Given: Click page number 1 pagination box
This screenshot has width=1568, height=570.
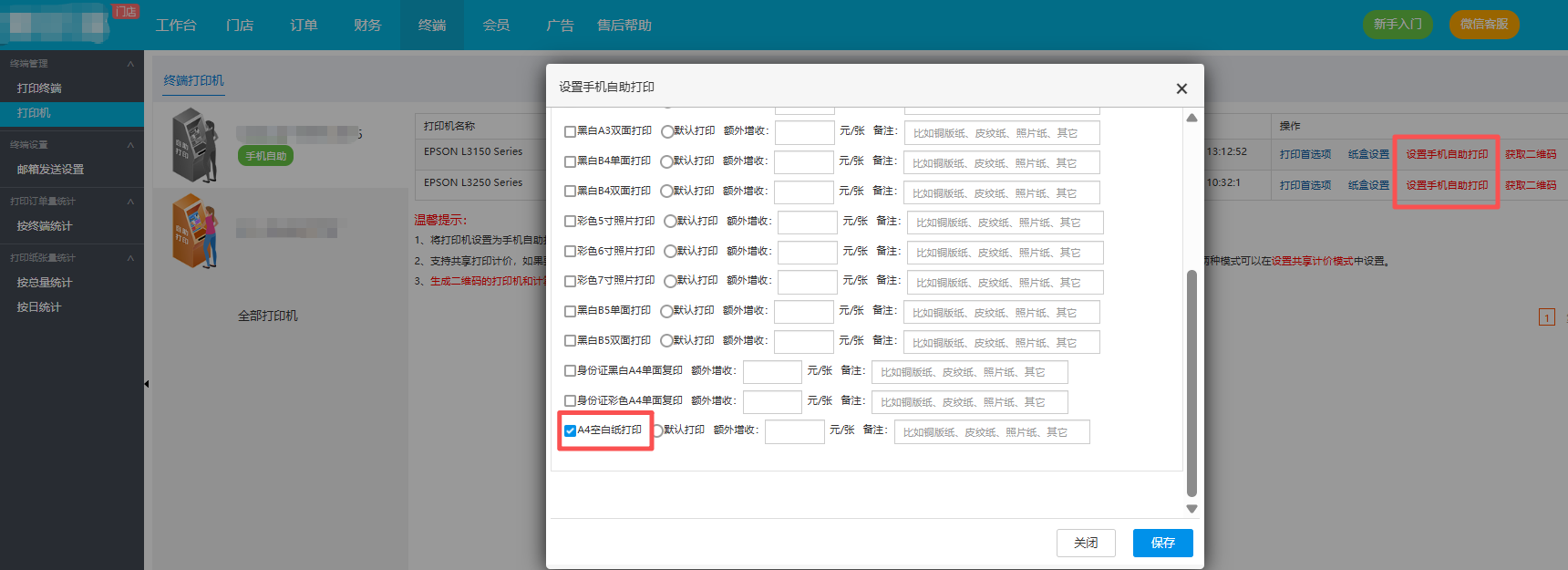Looking at the screenshot, I should (x=1546, y=317).
